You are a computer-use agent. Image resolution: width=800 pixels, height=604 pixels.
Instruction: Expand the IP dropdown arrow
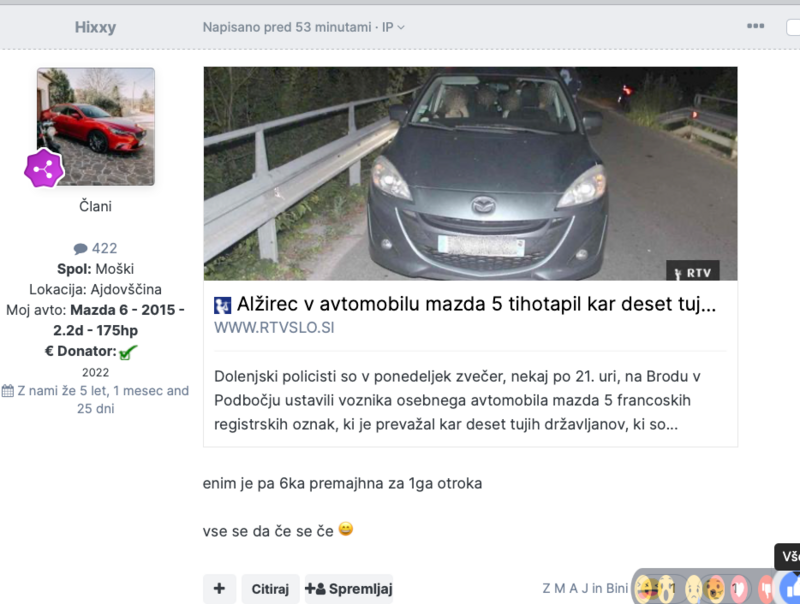401,28
